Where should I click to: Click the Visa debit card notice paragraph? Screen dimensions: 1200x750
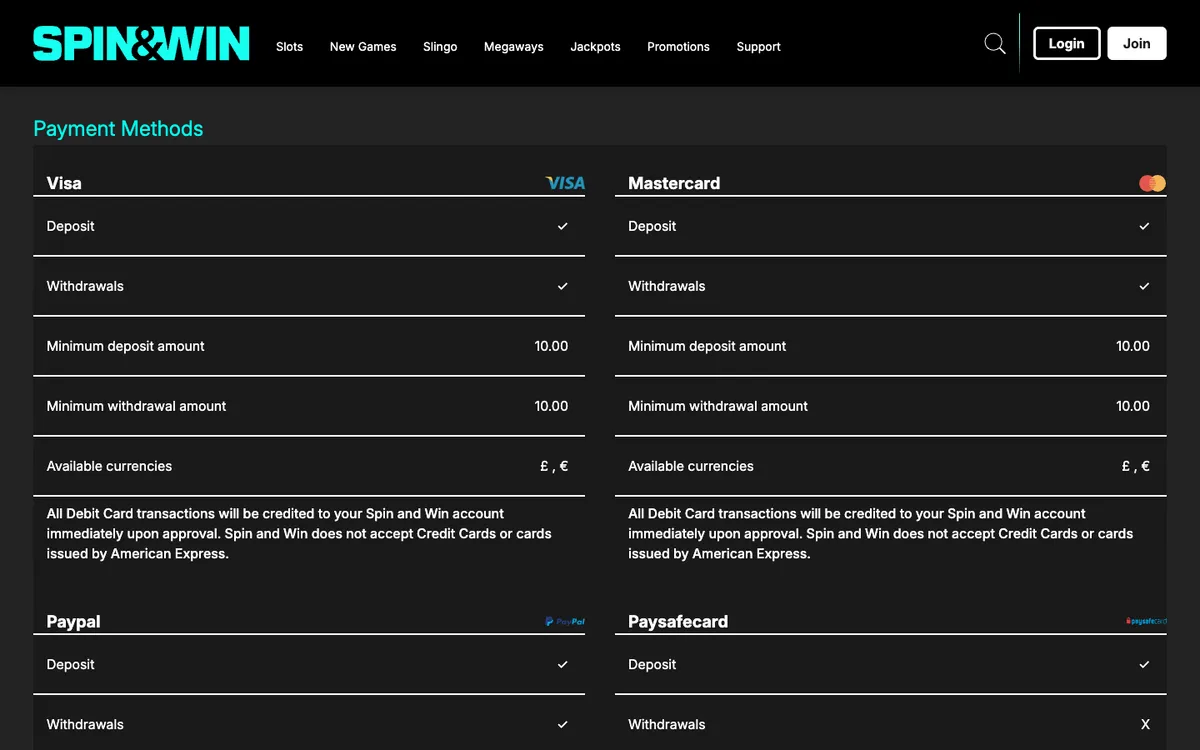(299, 534)
